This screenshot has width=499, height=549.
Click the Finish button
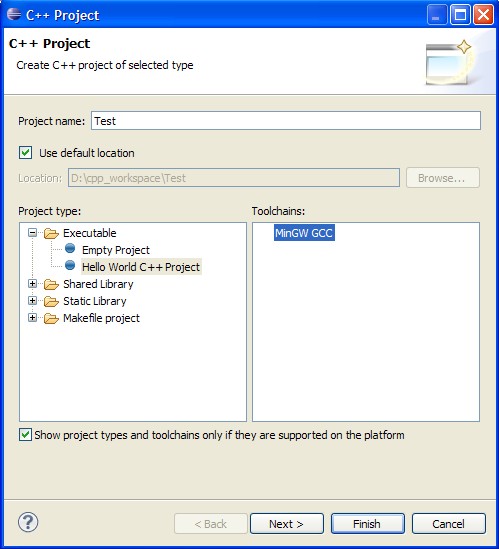click(367, 524)
